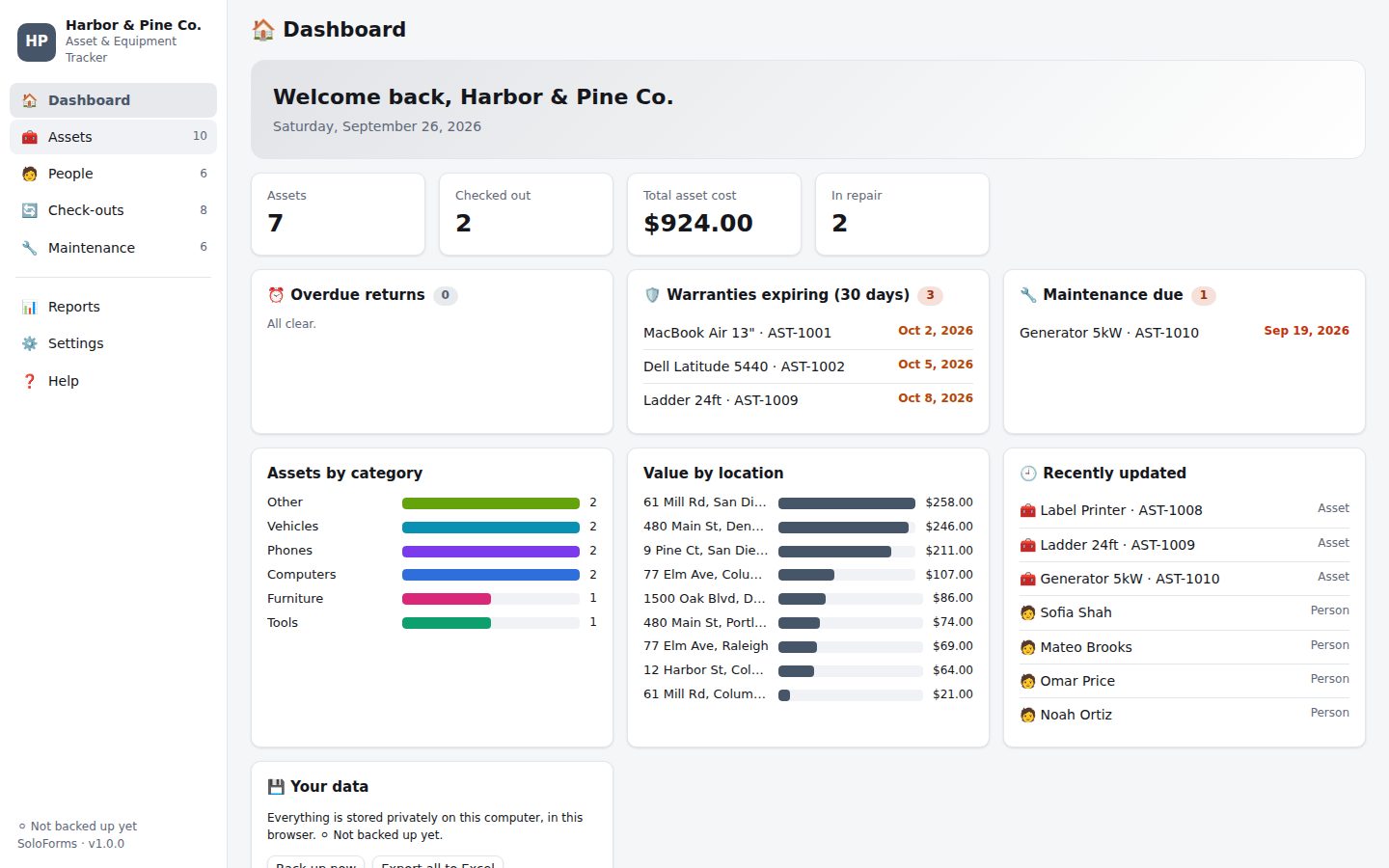
Task: Click the shield icon by Warranties expiring
Action: pos(652,295)
